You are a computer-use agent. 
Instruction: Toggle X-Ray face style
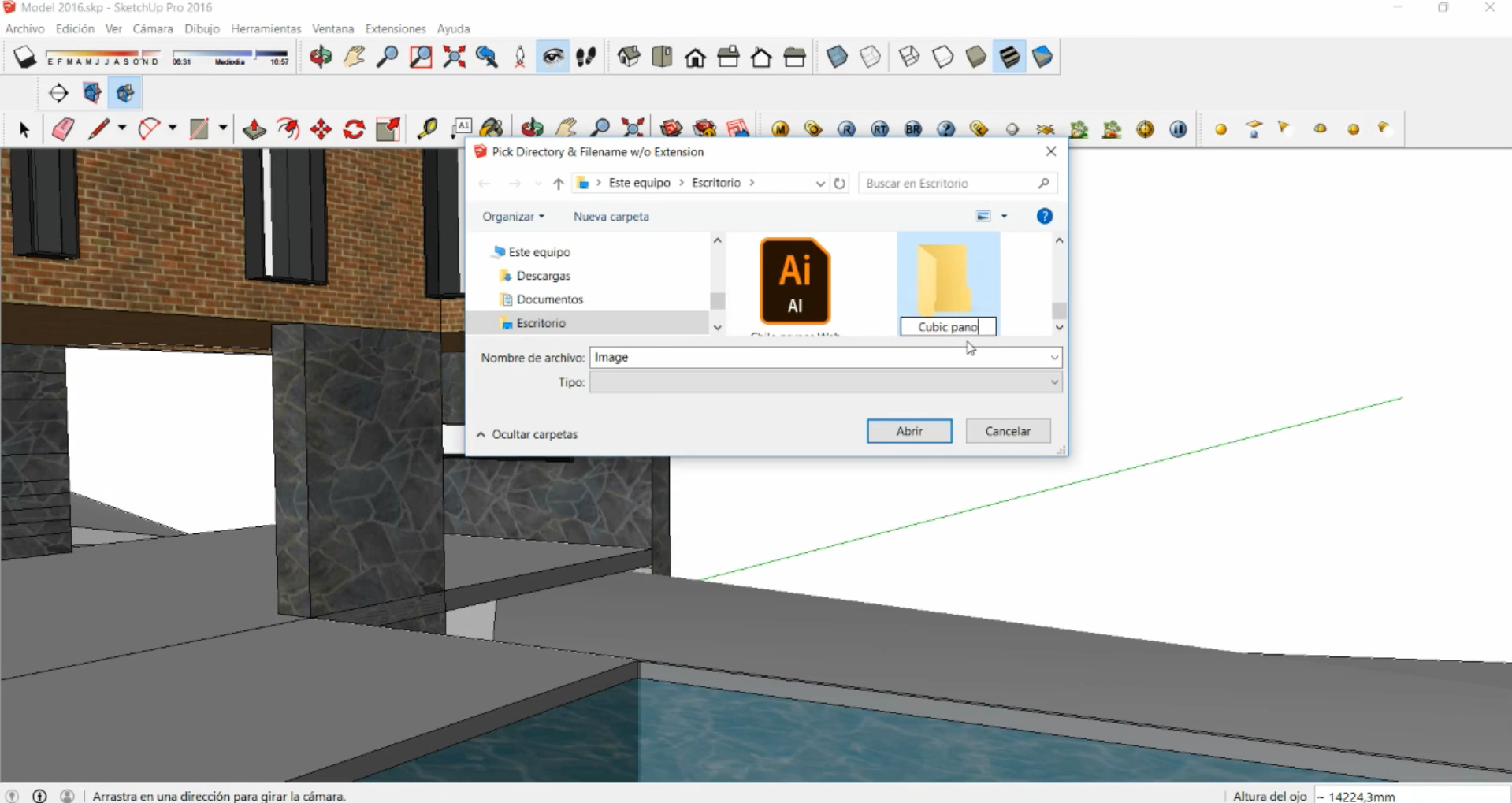(837, 57)
